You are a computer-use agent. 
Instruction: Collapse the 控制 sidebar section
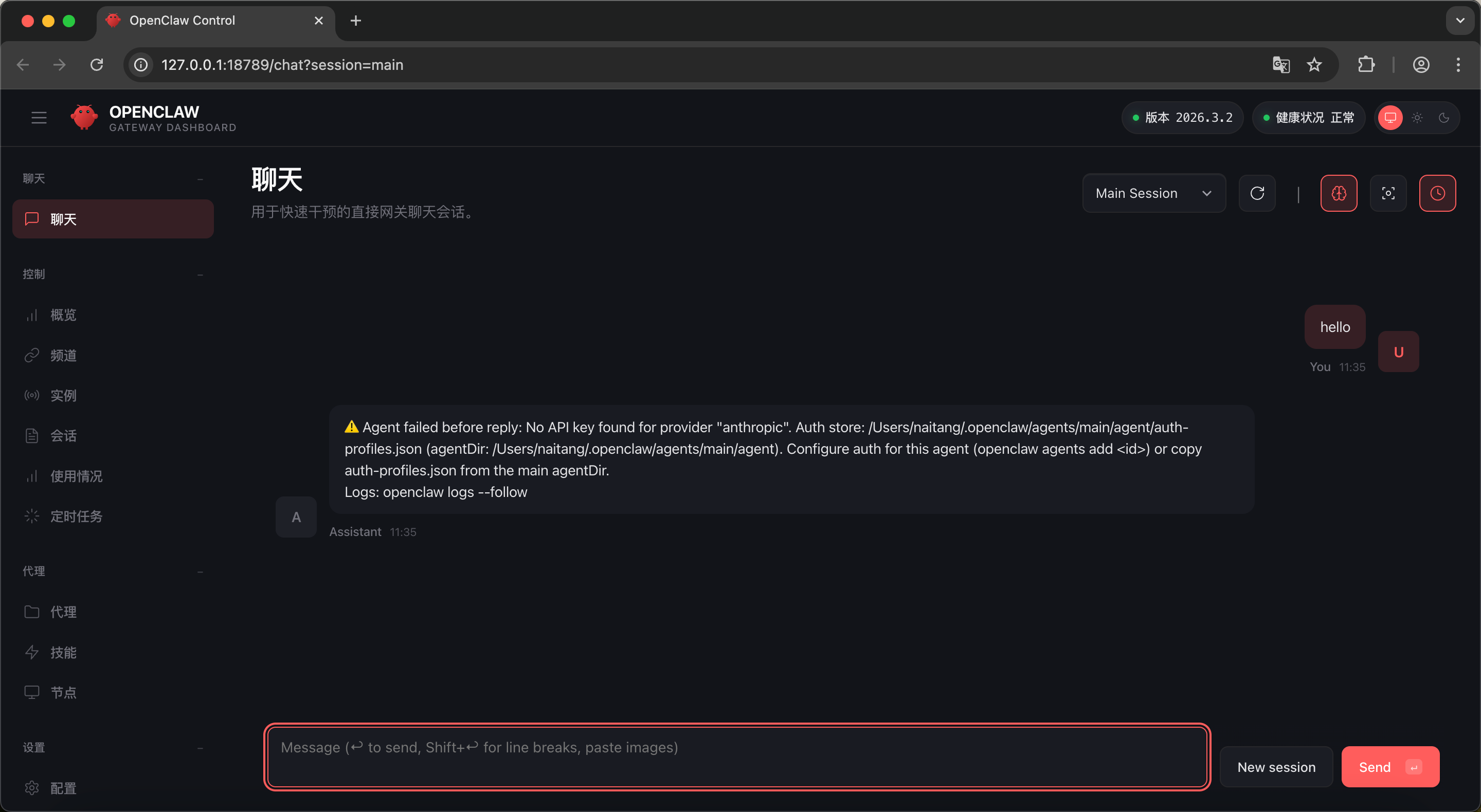[200, 274]
